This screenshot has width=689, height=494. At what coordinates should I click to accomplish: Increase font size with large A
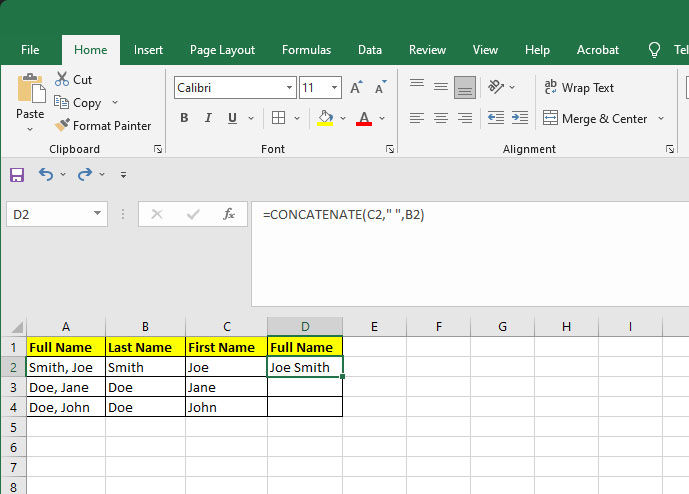pyautogui.click(x=356, y=87)
